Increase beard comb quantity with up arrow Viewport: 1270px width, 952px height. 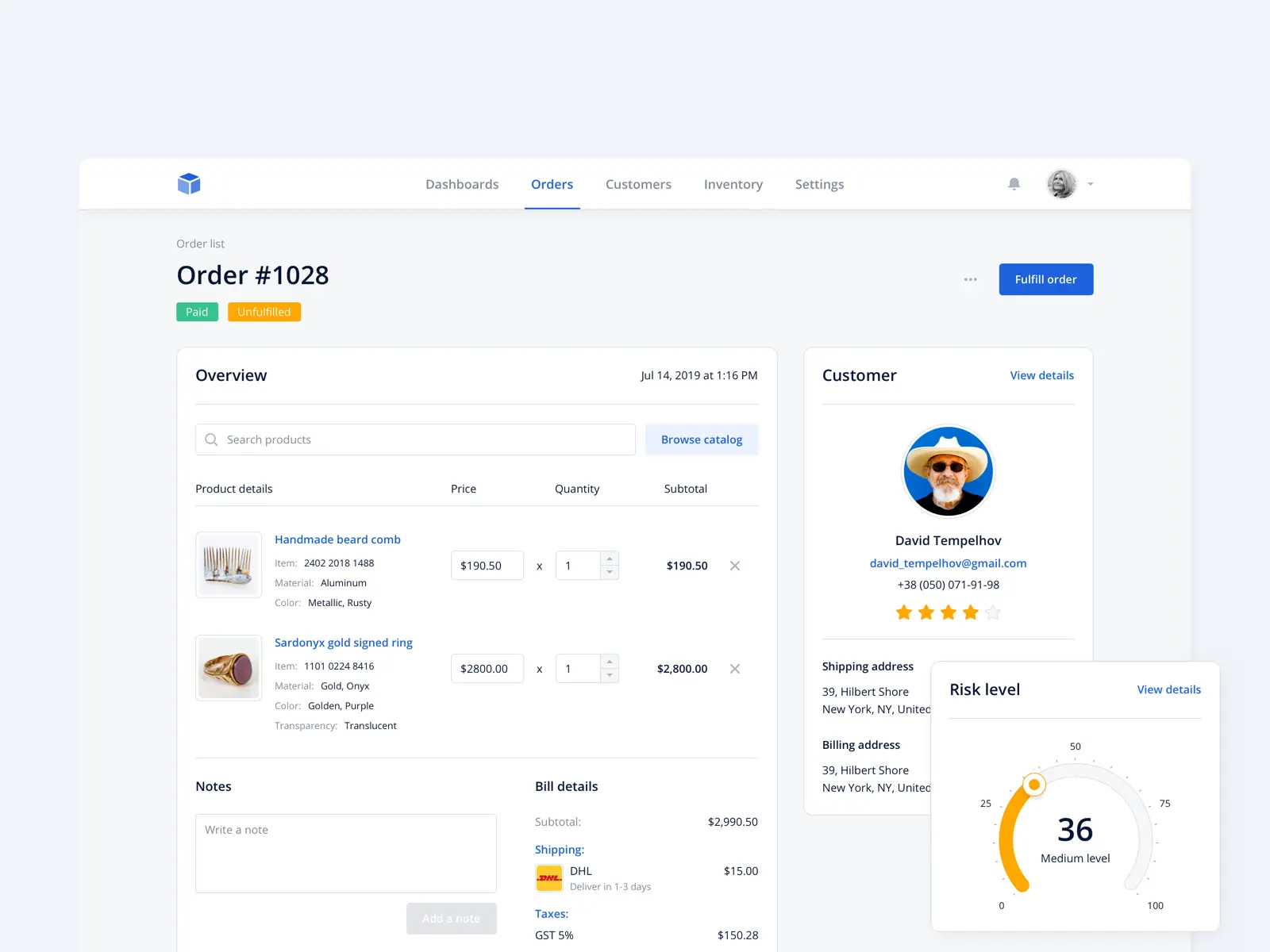[x=610, y=559]
